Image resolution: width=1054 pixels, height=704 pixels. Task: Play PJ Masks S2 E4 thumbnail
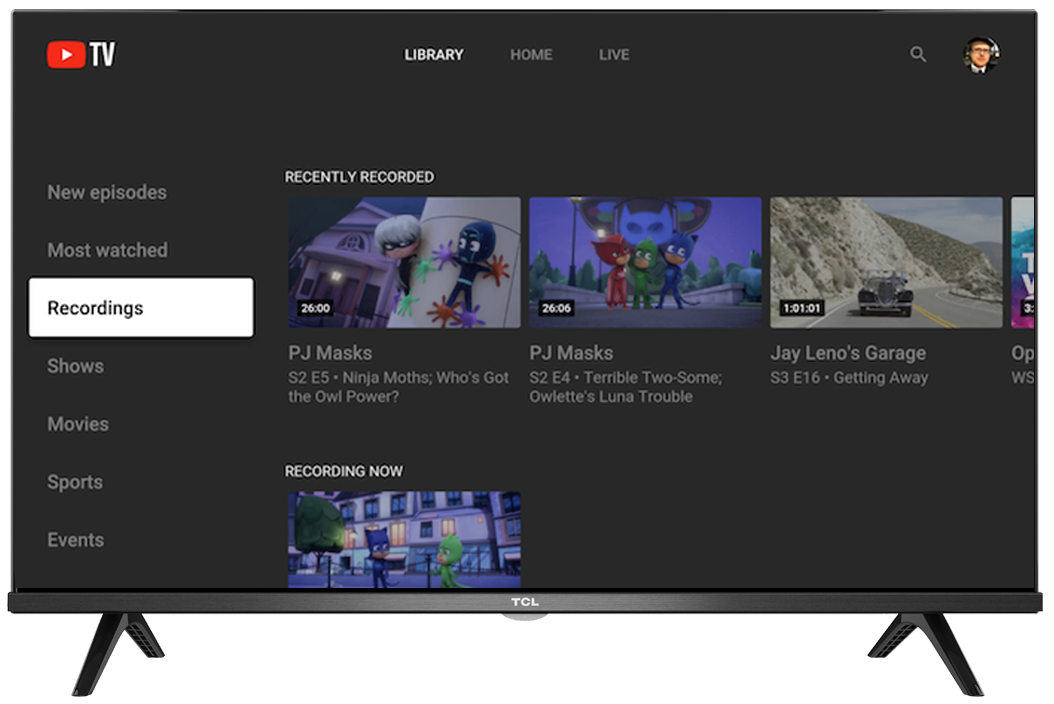(x=645, y=262)
